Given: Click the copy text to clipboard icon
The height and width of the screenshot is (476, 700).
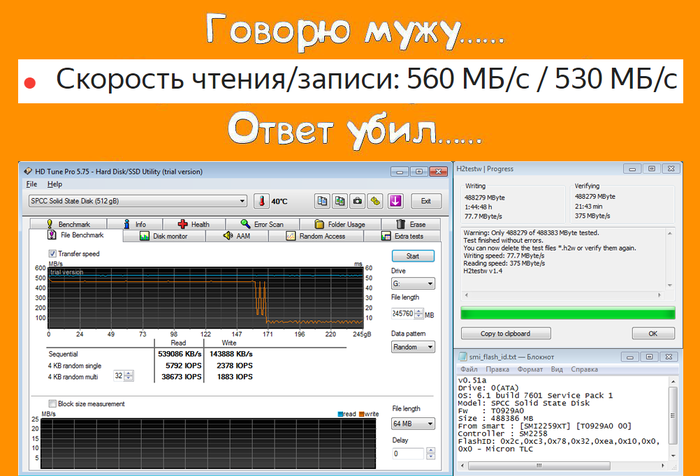Looking at the screenshot, I should tap(322, 201).
